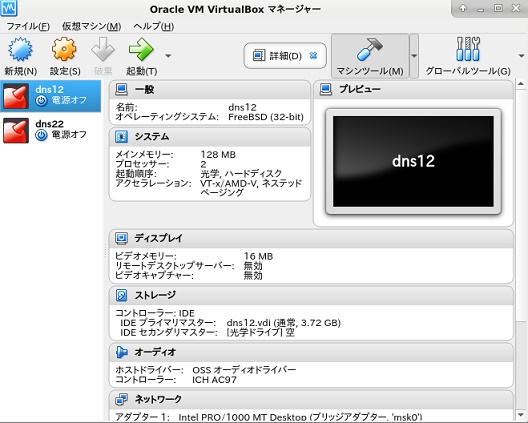Click the システム section chip icon

pos(121,136)
